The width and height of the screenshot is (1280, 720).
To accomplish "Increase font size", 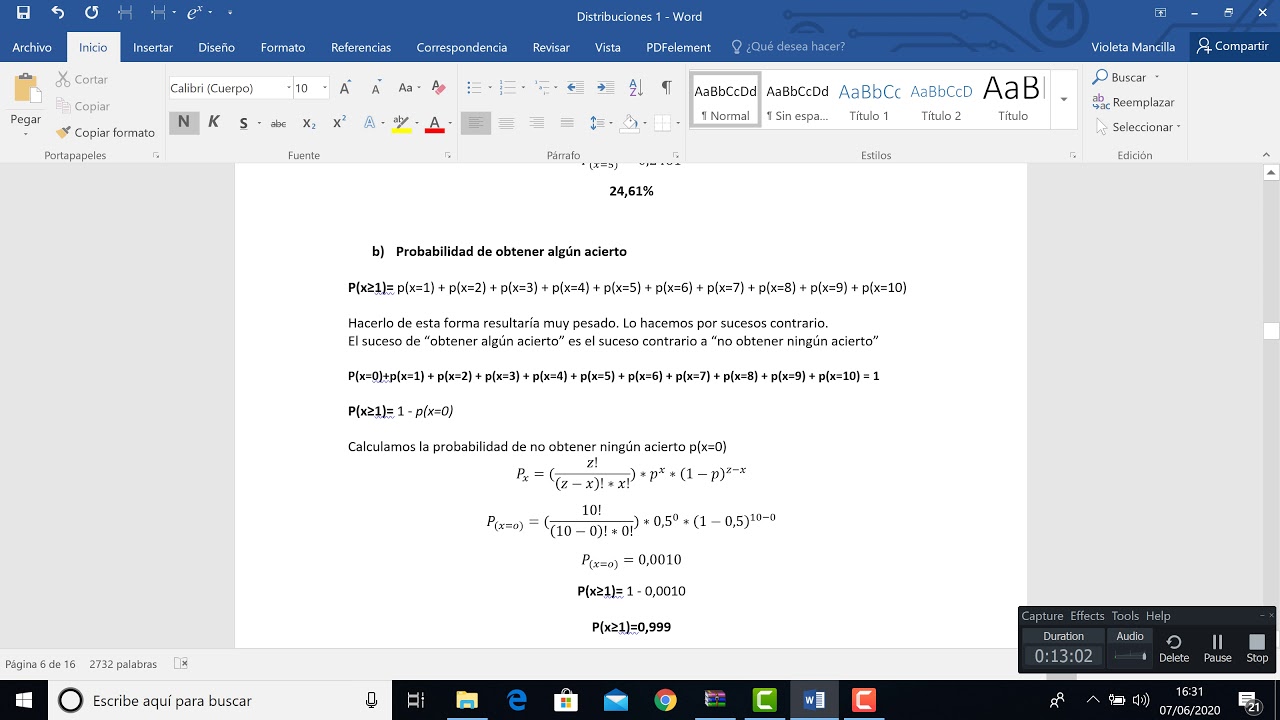I will tap(345, 88).
